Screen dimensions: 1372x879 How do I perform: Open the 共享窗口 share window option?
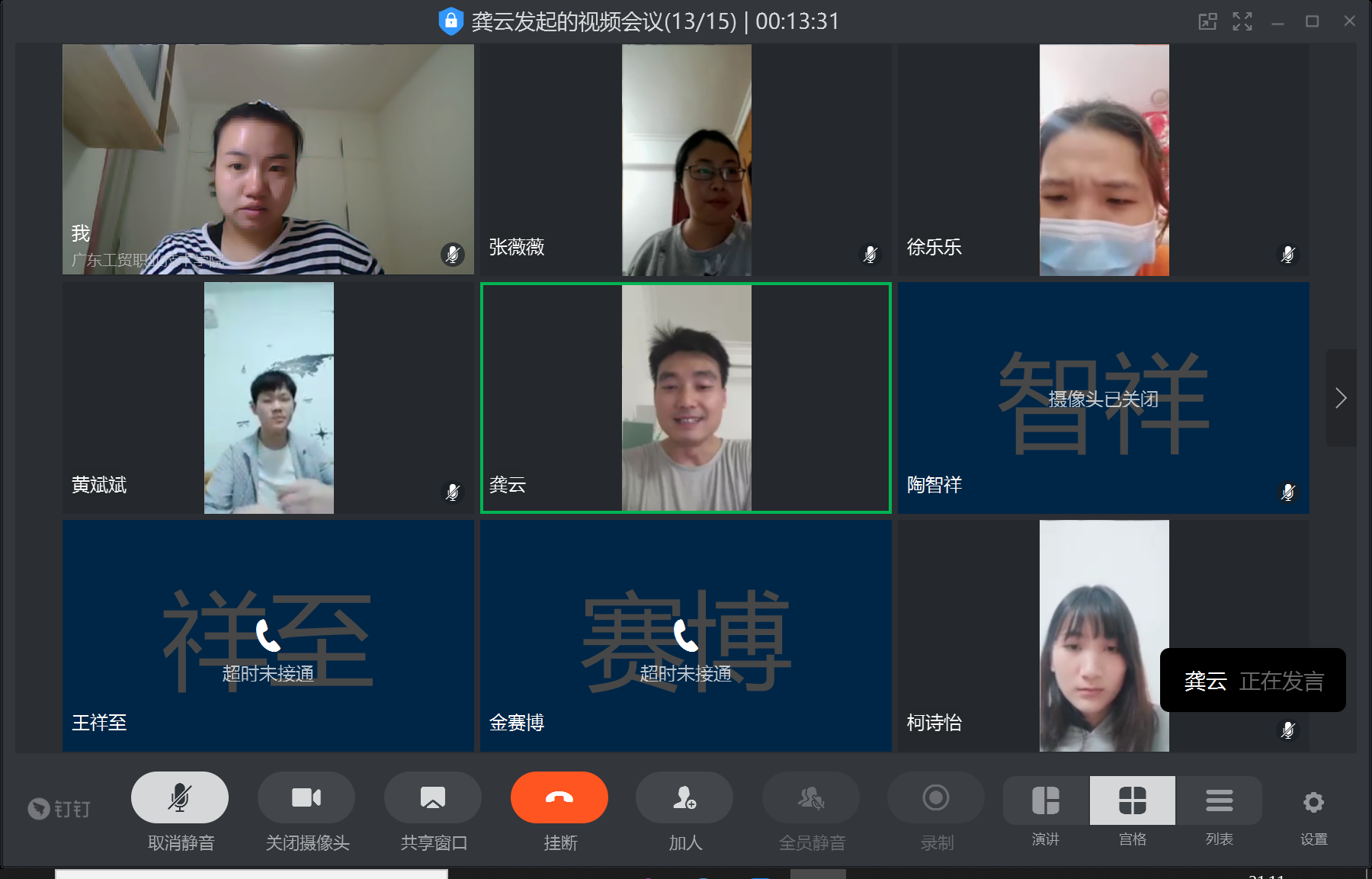pos(433,797)
